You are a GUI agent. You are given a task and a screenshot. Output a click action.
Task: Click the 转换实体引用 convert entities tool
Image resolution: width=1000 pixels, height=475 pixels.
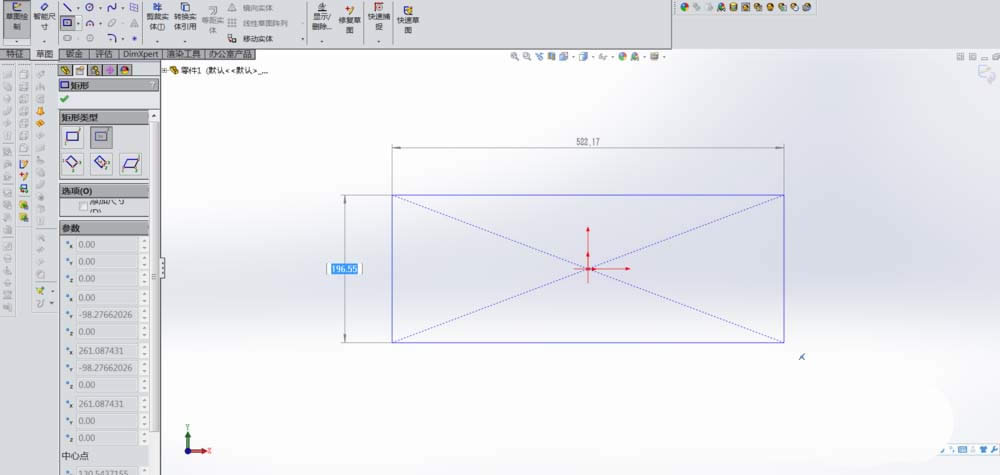click(185, 17)
